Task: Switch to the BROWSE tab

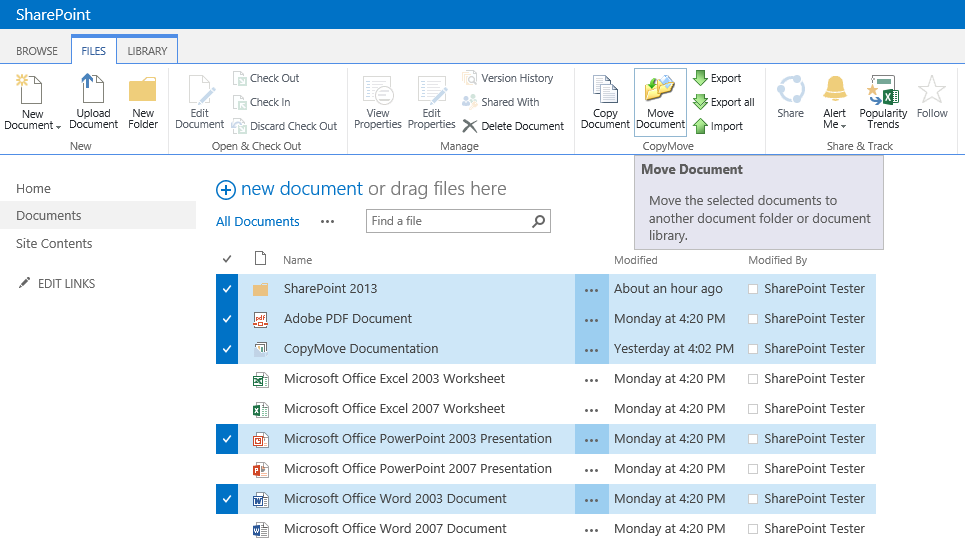Action: 37,51
